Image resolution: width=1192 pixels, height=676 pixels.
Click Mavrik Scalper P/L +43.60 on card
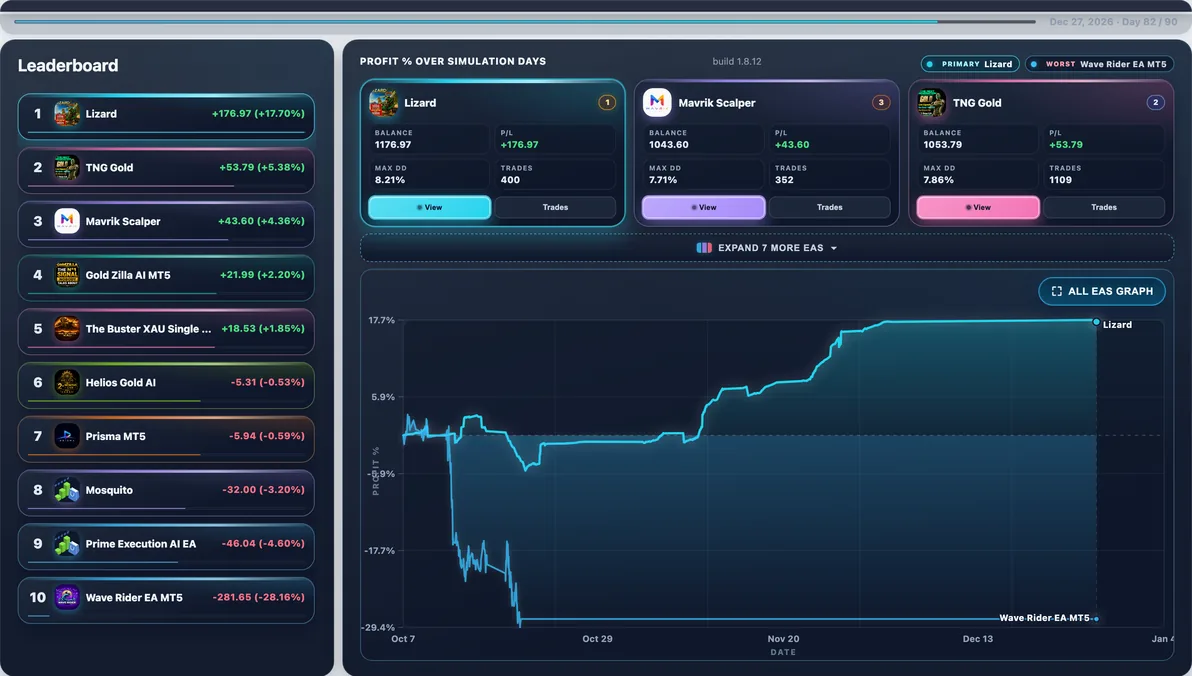[792, 144]
